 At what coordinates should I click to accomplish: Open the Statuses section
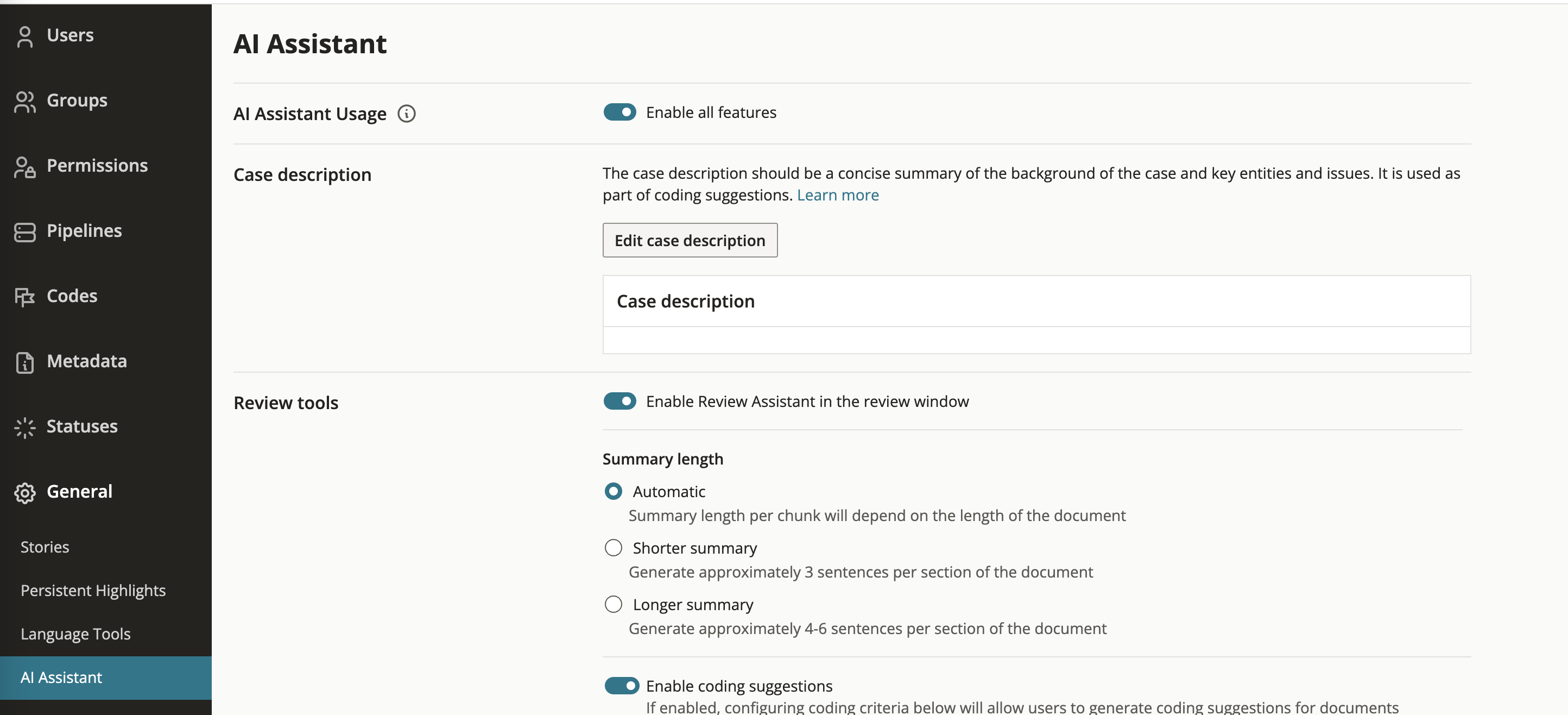pos(82,427)
